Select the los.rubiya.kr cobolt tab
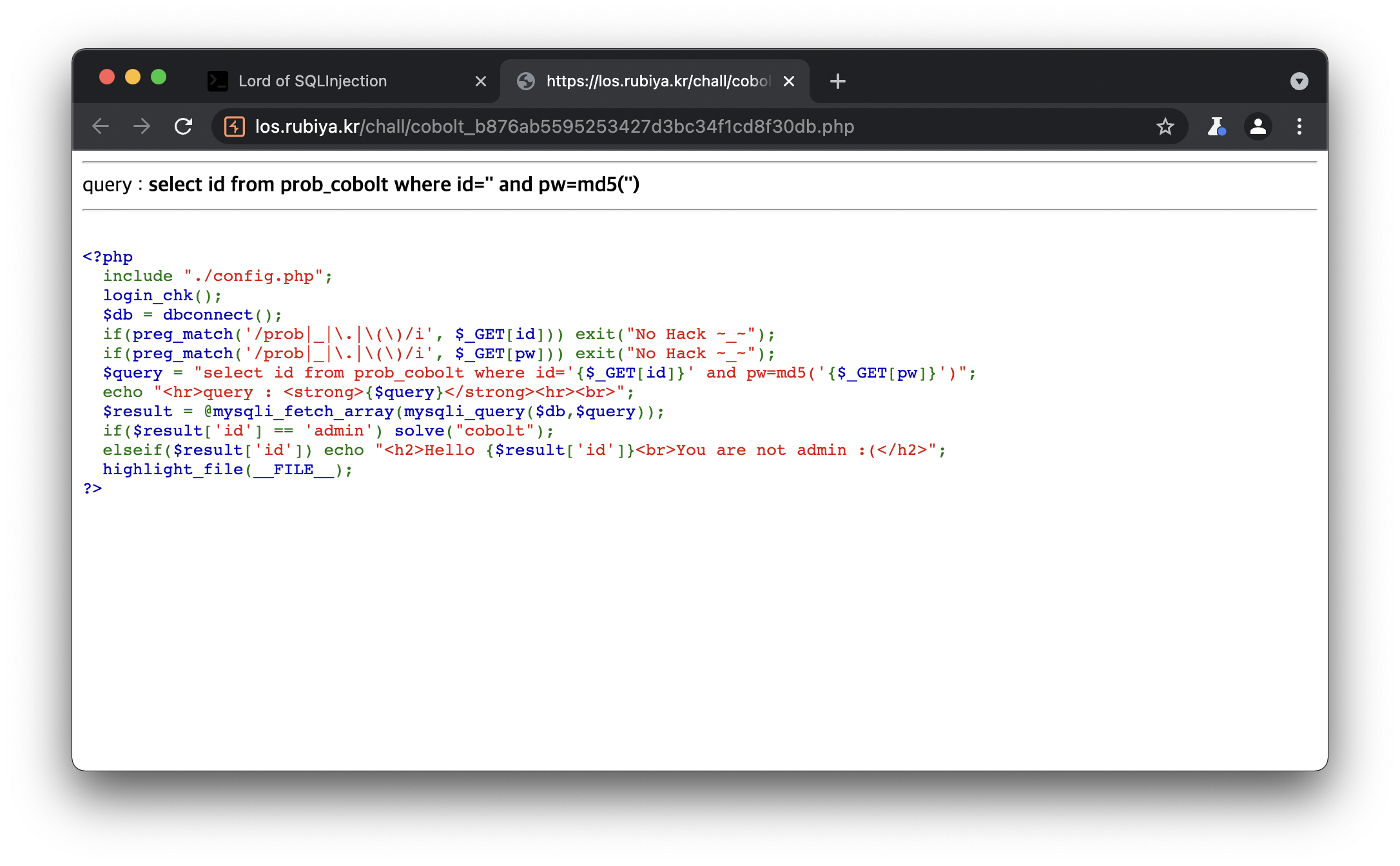 click(x=657, y=81)
